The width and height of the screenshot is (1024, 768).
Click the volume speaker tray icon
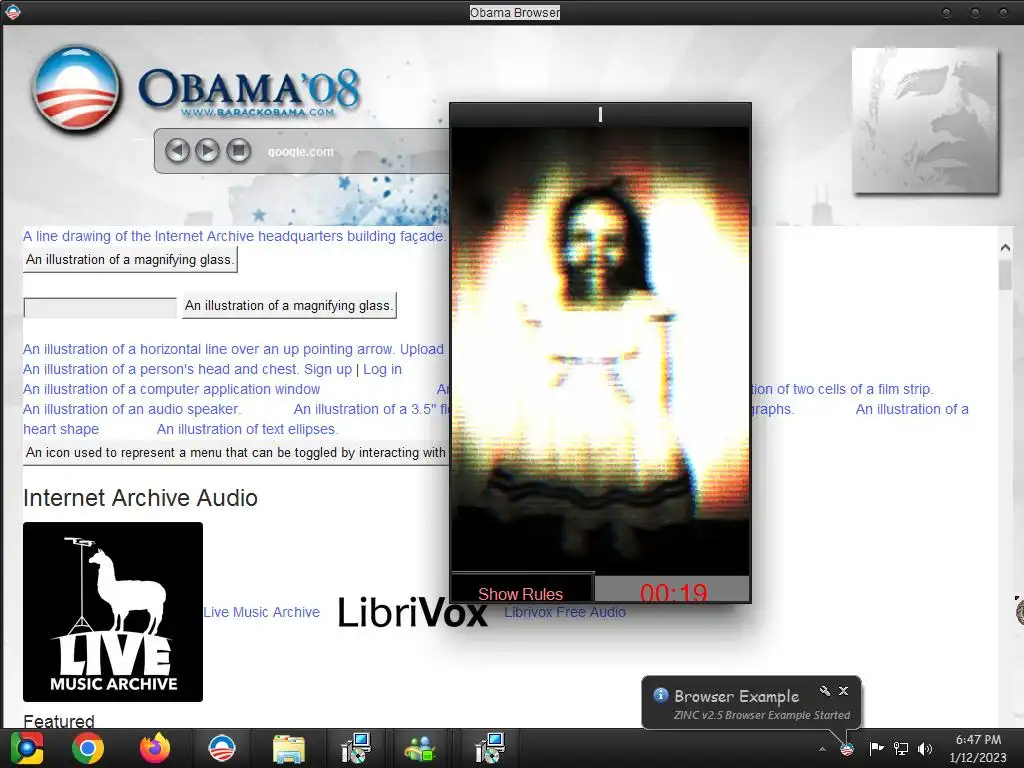pos(925,749)
